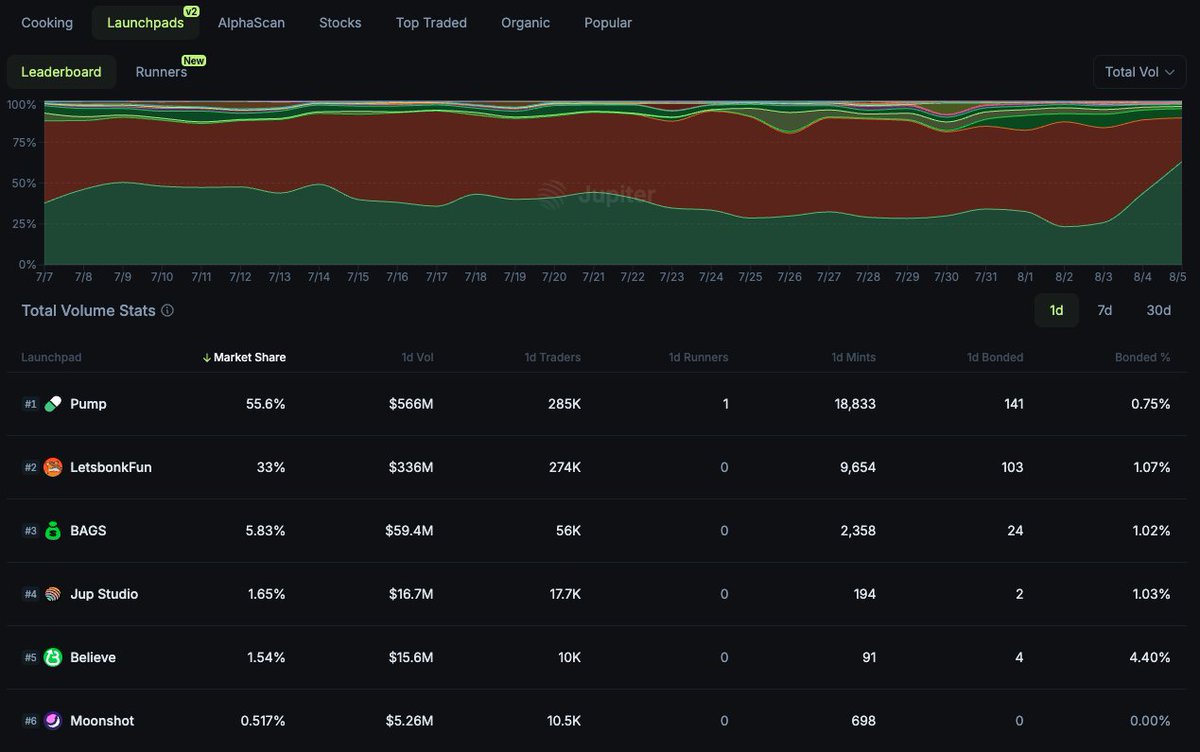The image size is (1200, 752).
Task: Click Moonshot's $5.26M volume value
Action: (407, 721)
